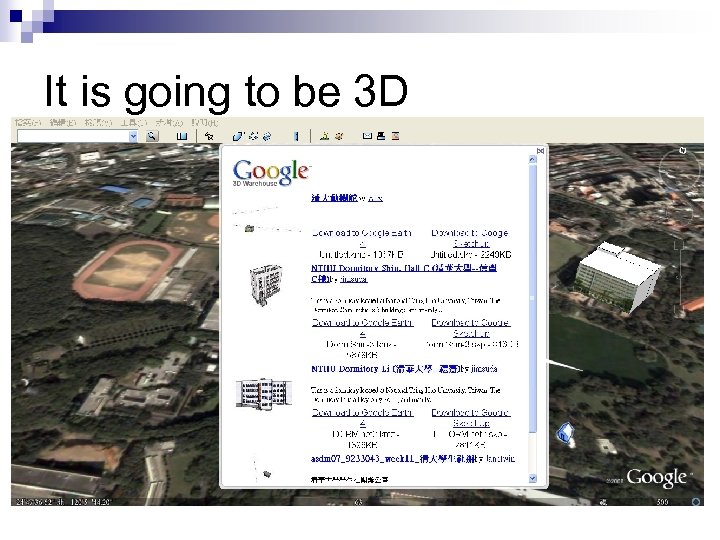This screenshot has width=720, height=540.
Task: Select the Add Polygon tool icon
Action: pyautogui.click(x=238, y=136)
